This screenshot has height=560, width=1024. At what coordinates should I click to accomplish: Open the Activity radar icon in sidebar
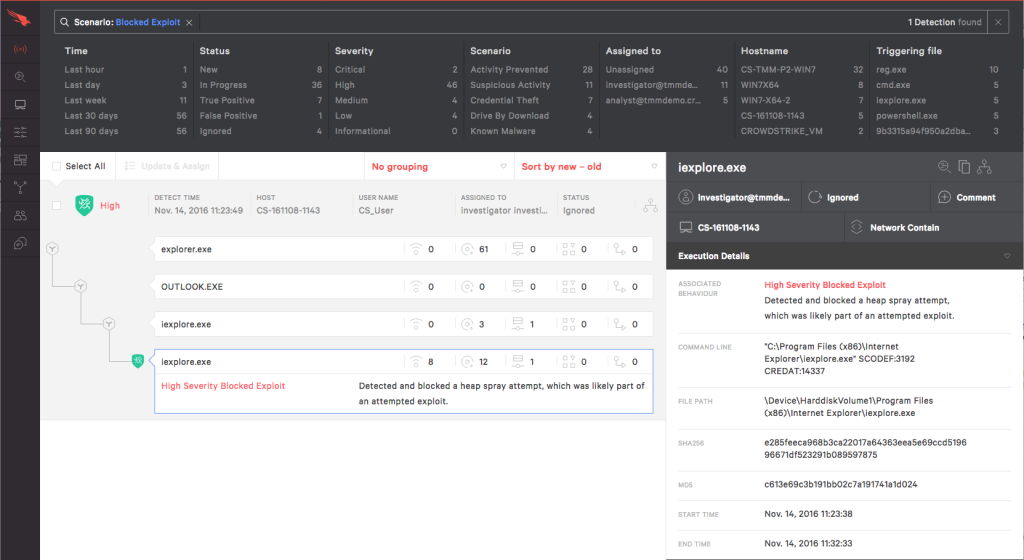[20, 49]
